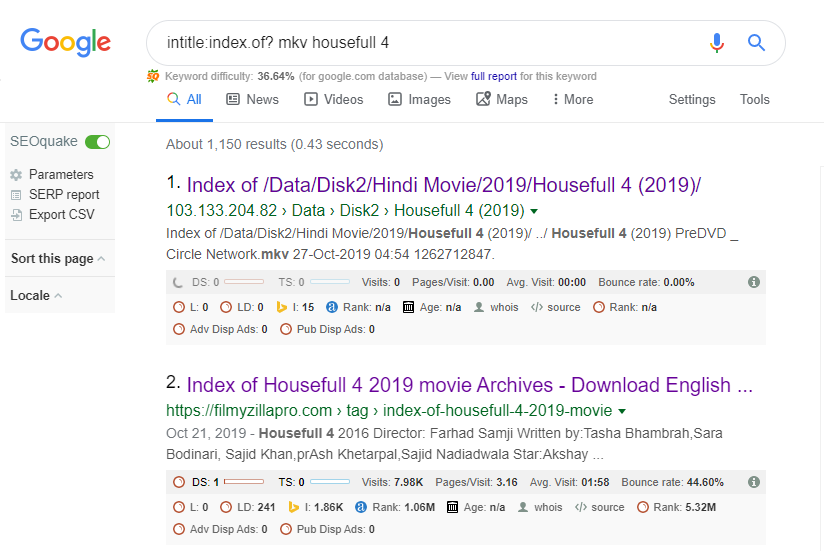Expand the Sort this page section
Screen dimensions: 824x551
coord(59,258)
